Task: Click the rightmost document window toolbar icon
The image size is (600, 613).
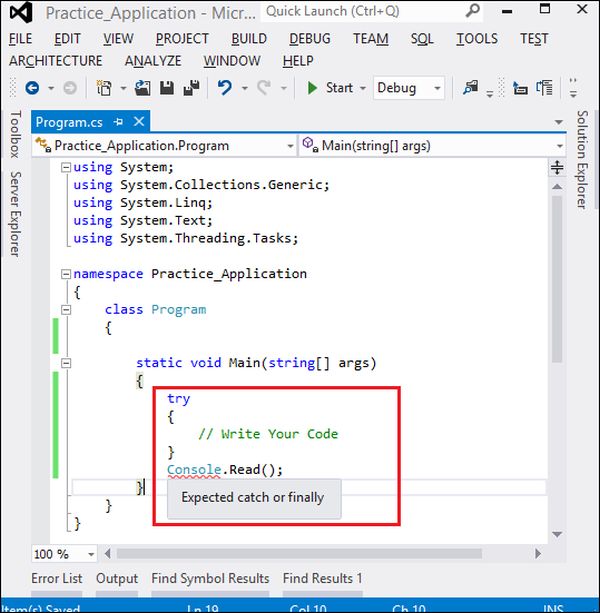Action: [x=544, y=88]
